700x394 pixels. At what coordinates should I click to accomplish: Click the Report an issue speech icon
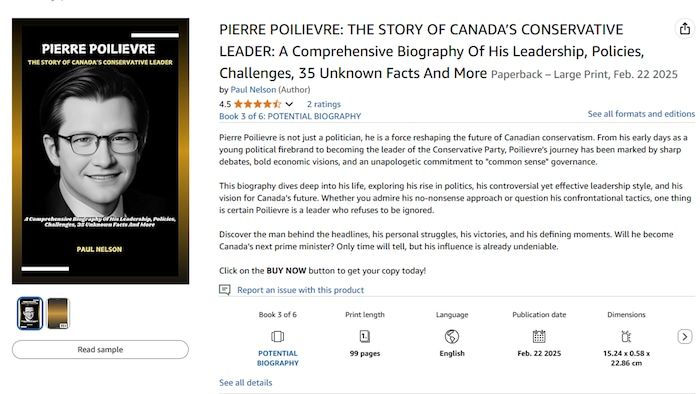tap(225, 290)
